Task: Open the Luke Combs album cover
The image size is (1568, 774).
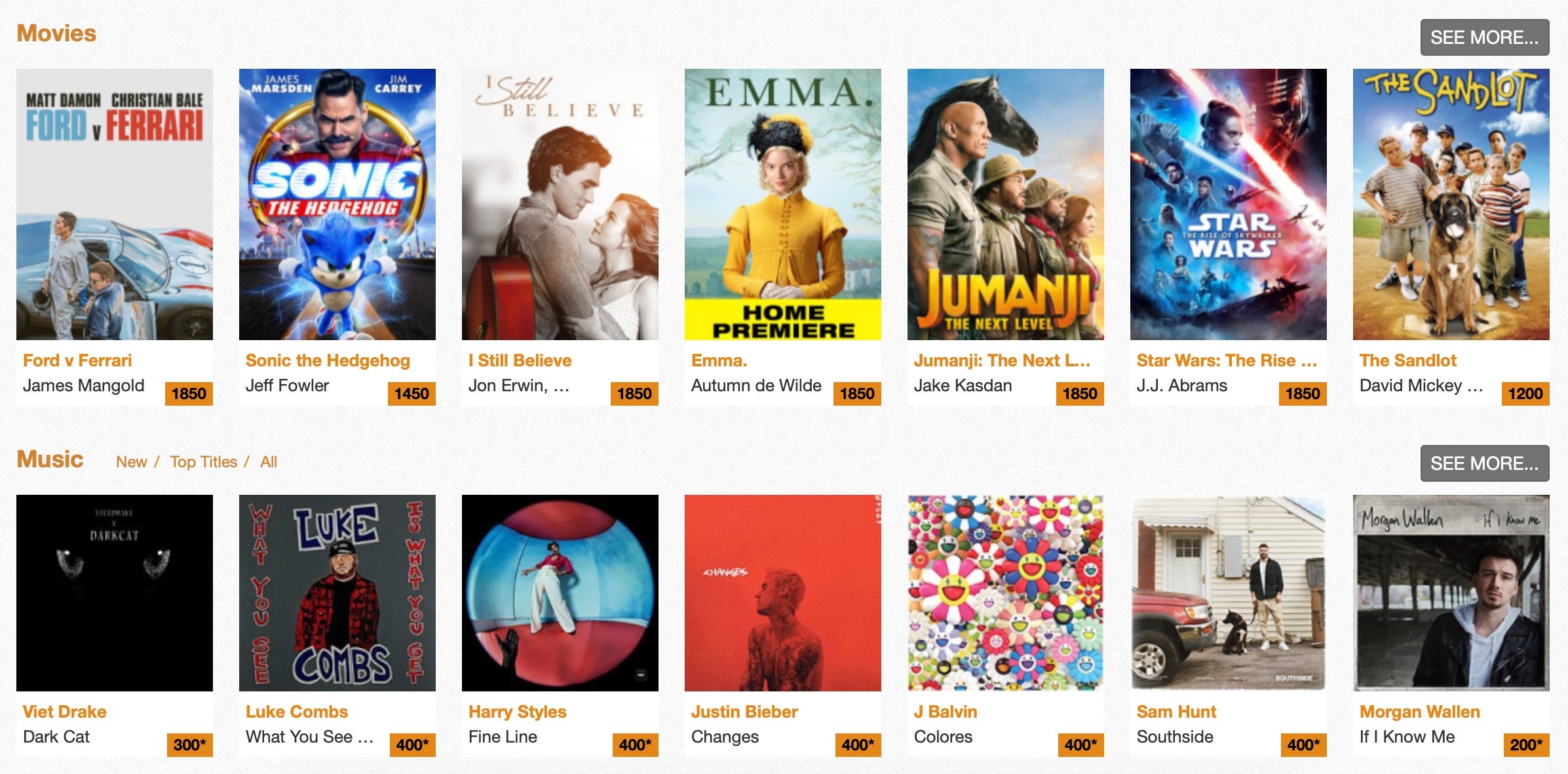Action: tap(337, 592)
